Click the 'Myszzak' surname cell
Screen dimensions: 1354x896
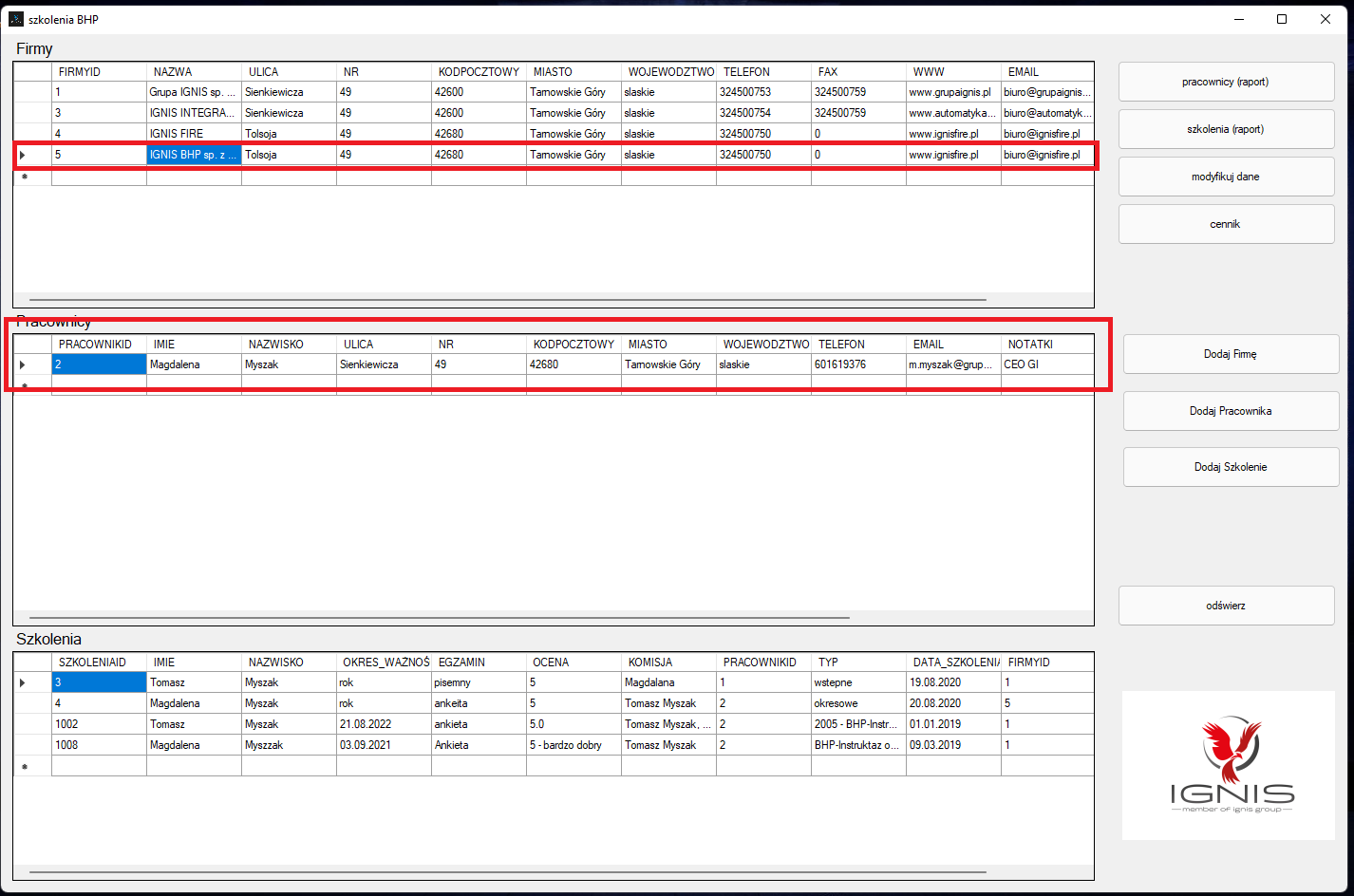click(x=289, y=745)
